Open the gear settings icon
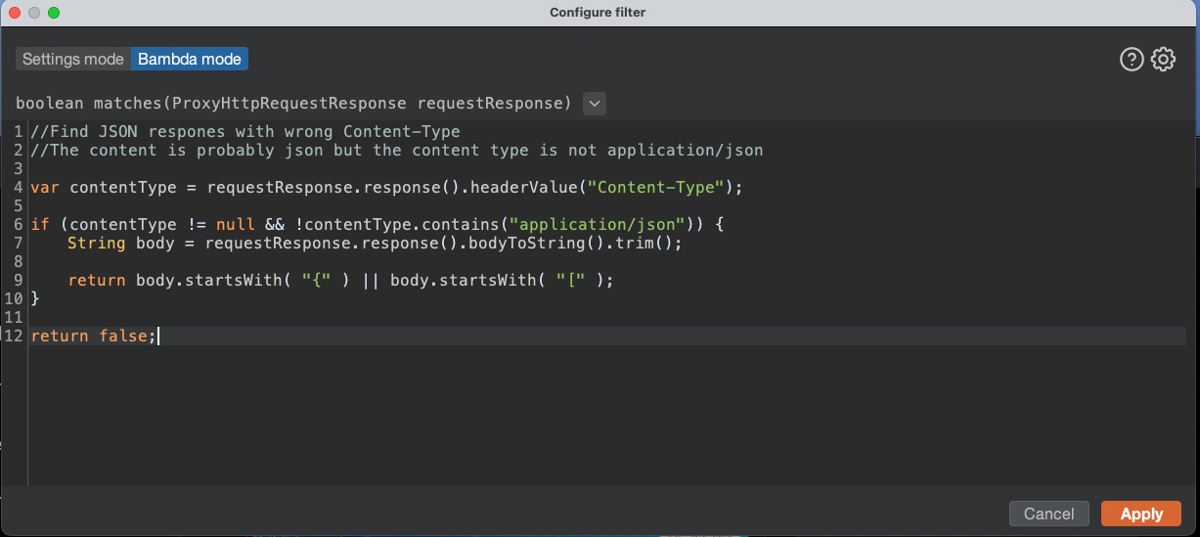Screen dimensions: 1200x537 (1163, 60)
